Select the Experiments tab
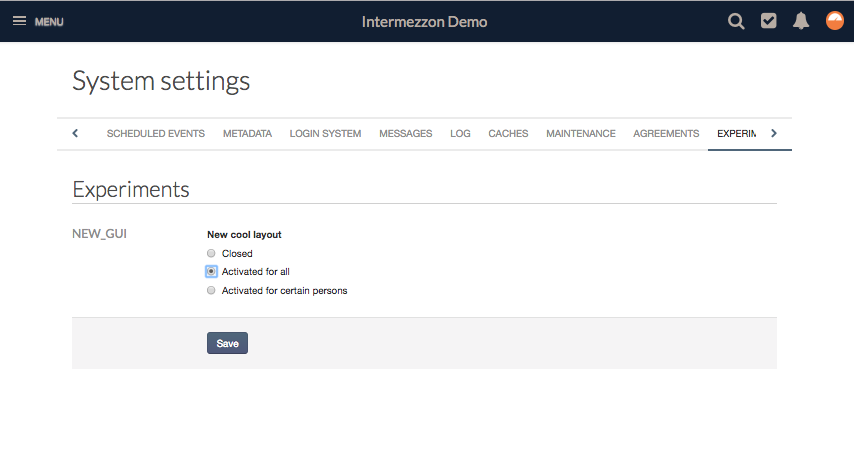Image resolution: width=854 pixels, height=473 pixels. click(736, 134)
